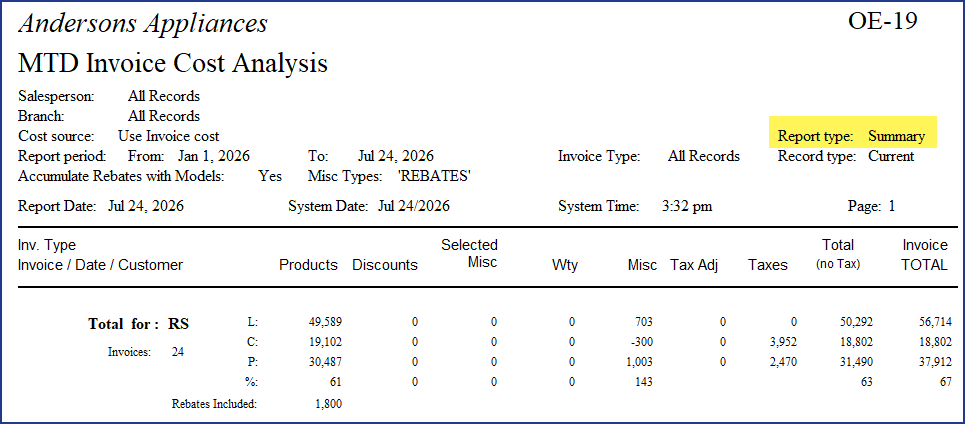965x424 pixels.
Task: Select the 'REBATES' misc type value
Action: [434, 176]
